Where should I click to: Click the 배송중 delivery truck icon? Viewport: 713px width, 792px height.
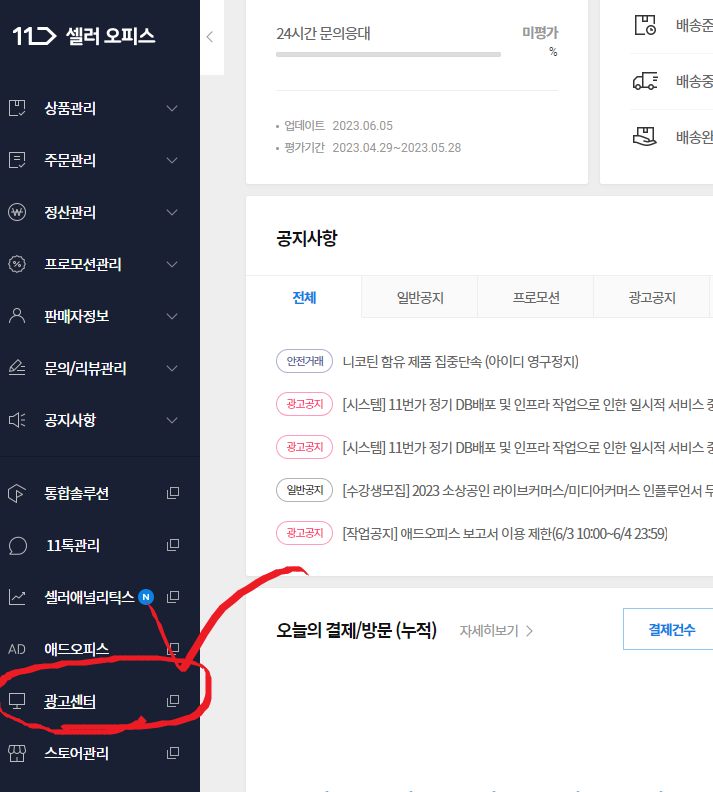coord(645,81)
